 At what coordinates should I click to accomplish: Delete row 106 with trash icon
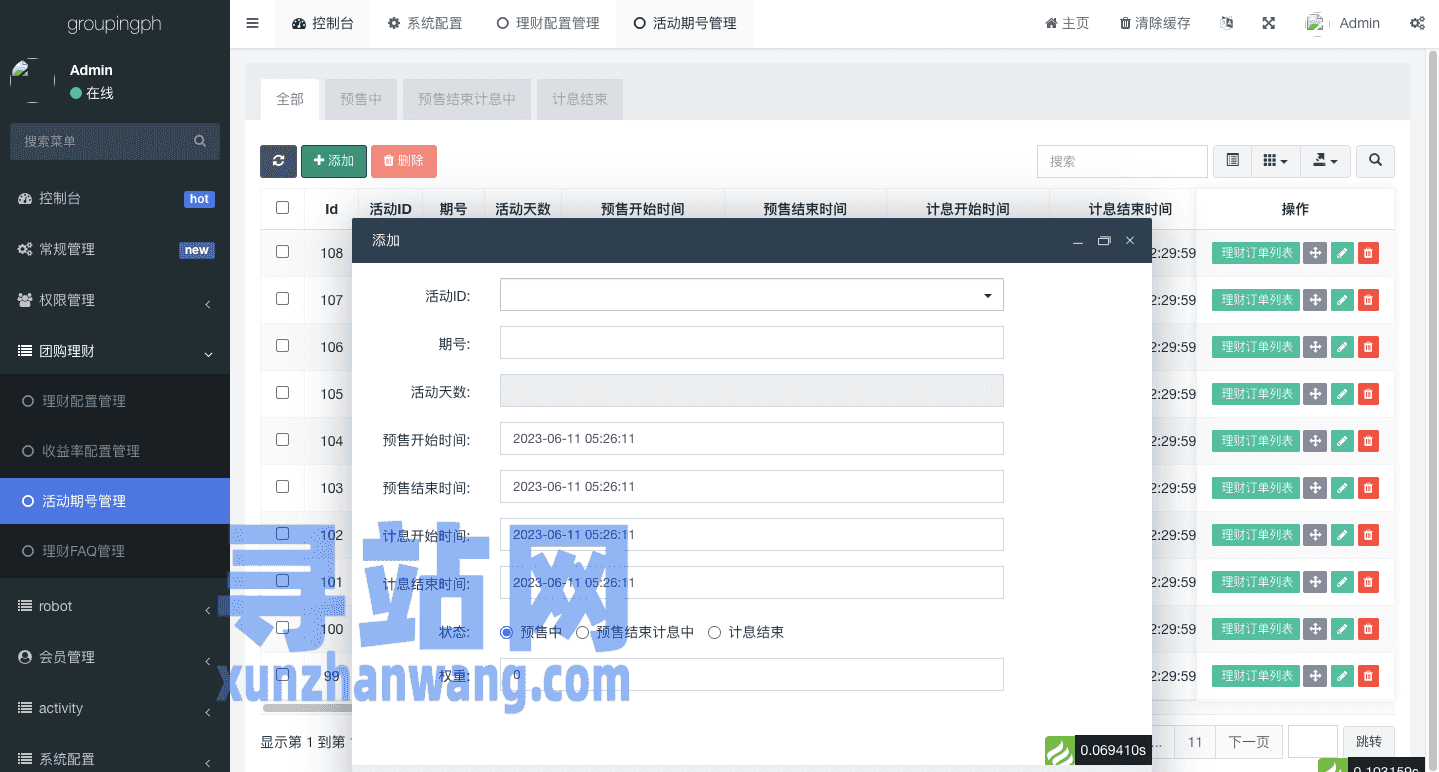tap(1368, 347)
